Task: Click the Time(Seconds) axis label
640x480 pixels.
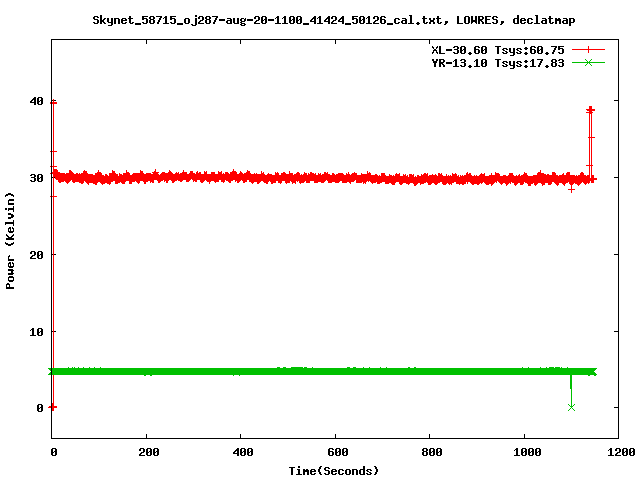Action: pos(334,471)
